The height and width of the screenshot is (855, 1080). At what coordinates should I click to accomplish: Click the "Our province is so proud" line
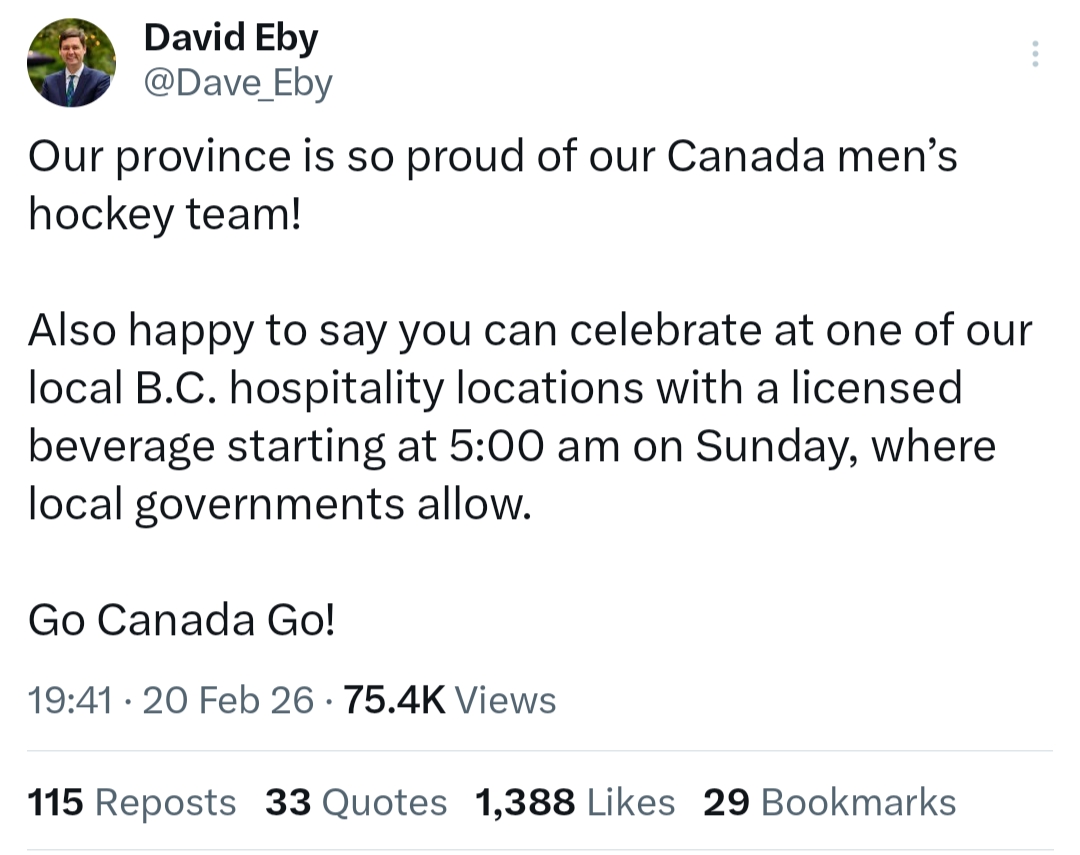pos(492,158)
